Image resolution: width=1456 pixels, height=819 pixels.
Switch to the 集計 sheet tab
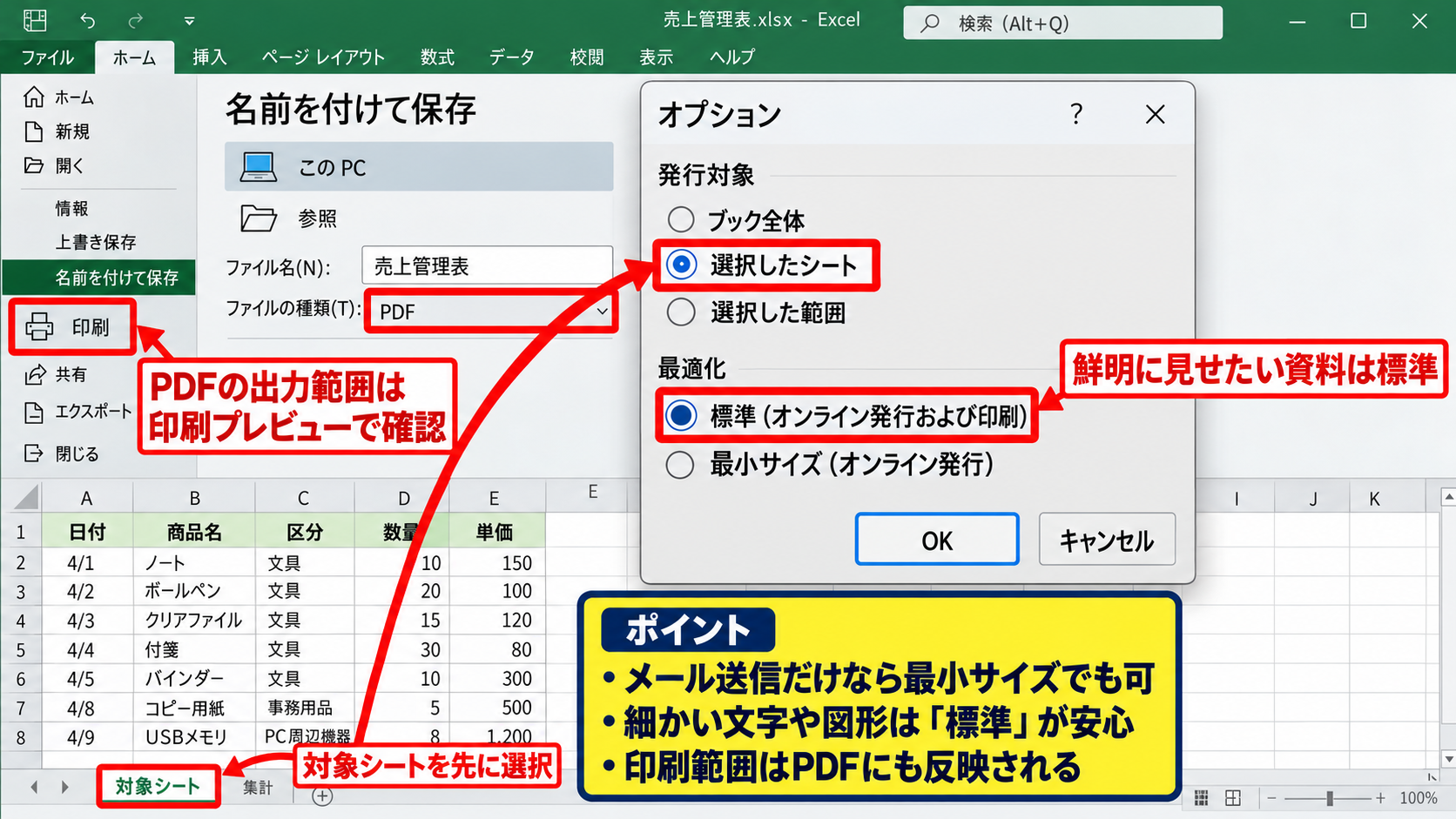pyautogui.click(x=258, y=788)
